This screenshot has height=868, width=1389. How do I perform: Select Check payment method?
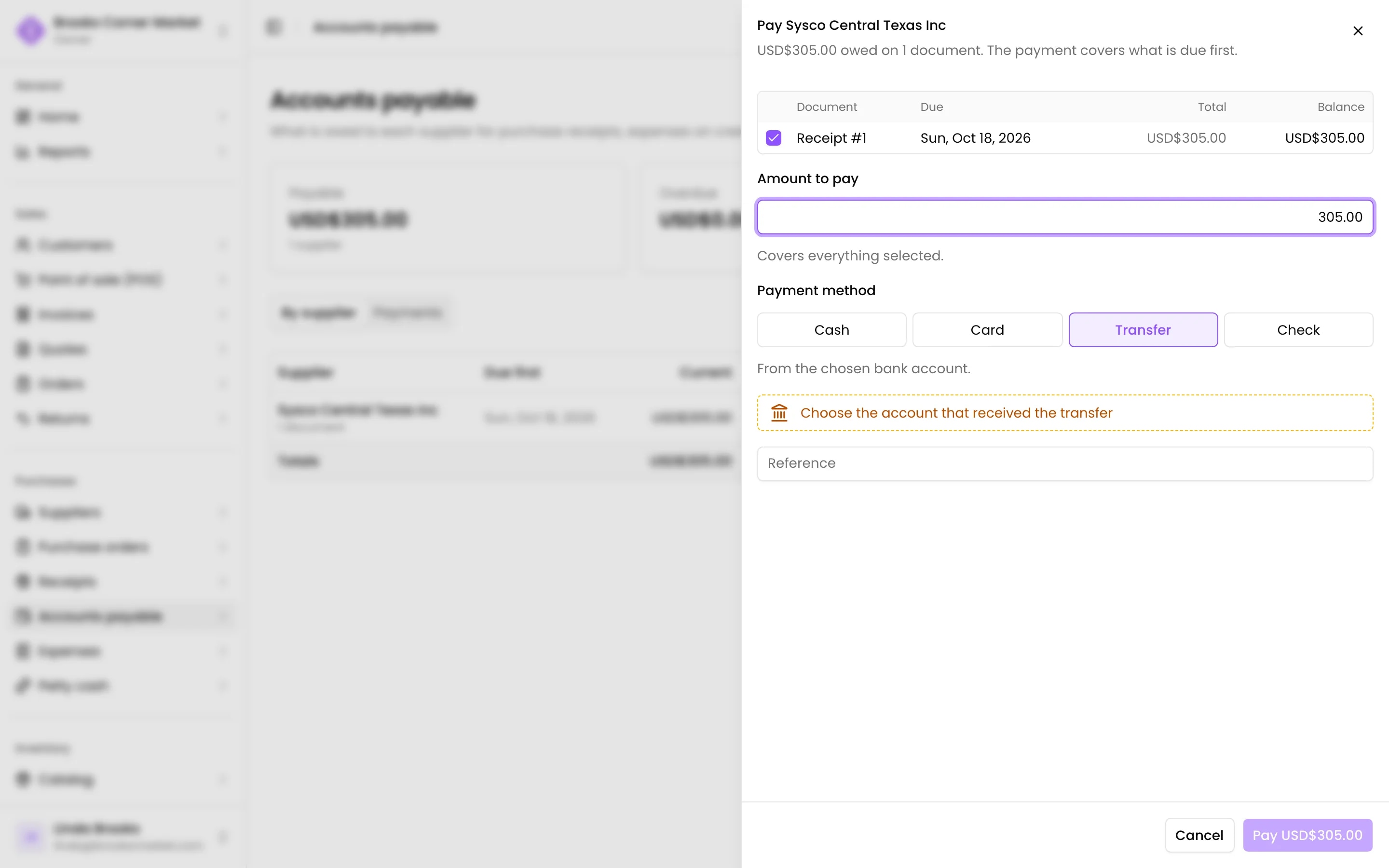pos(1298,329)
